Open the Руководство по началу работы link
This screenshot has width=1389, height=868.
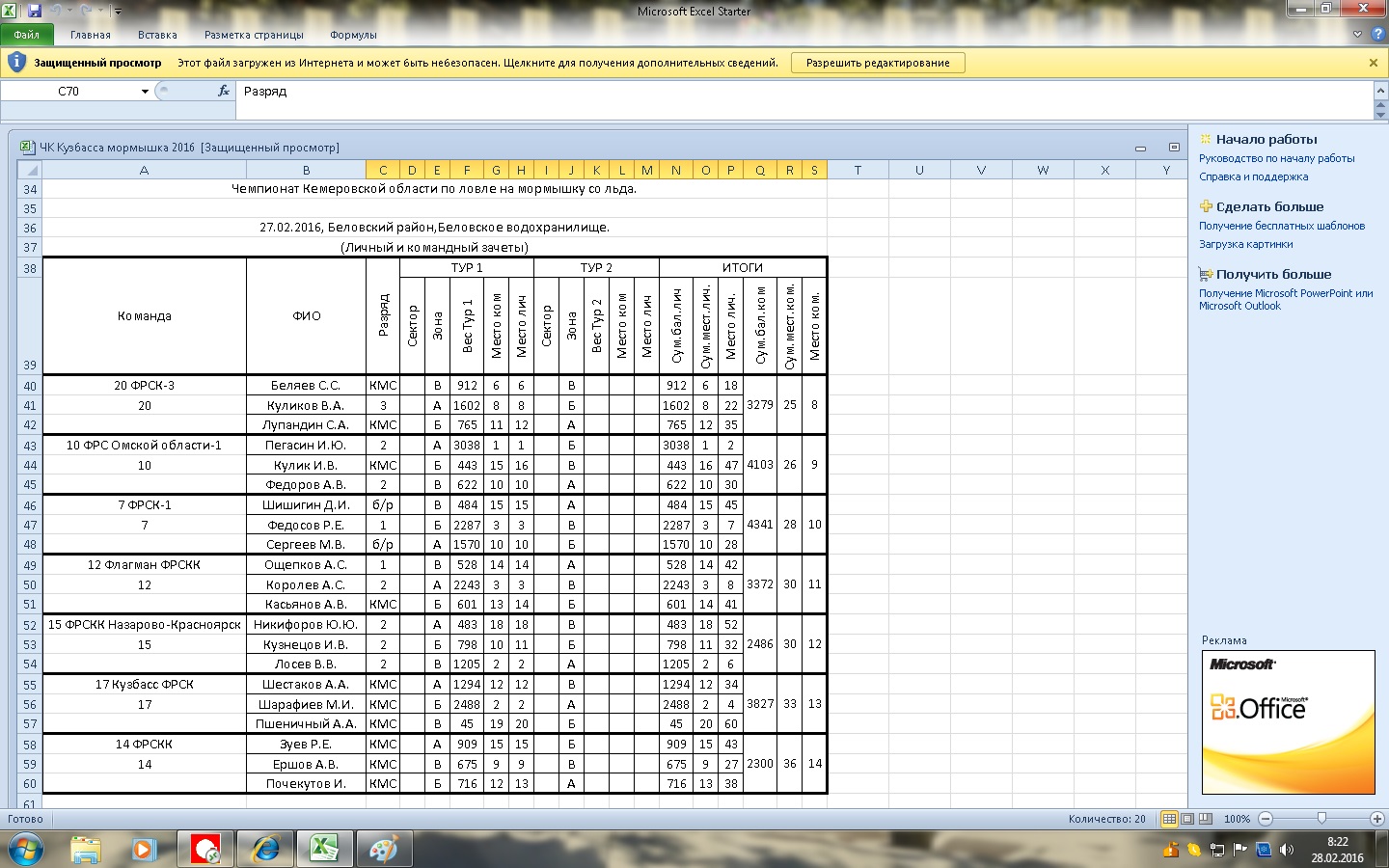click(1276, 158)
